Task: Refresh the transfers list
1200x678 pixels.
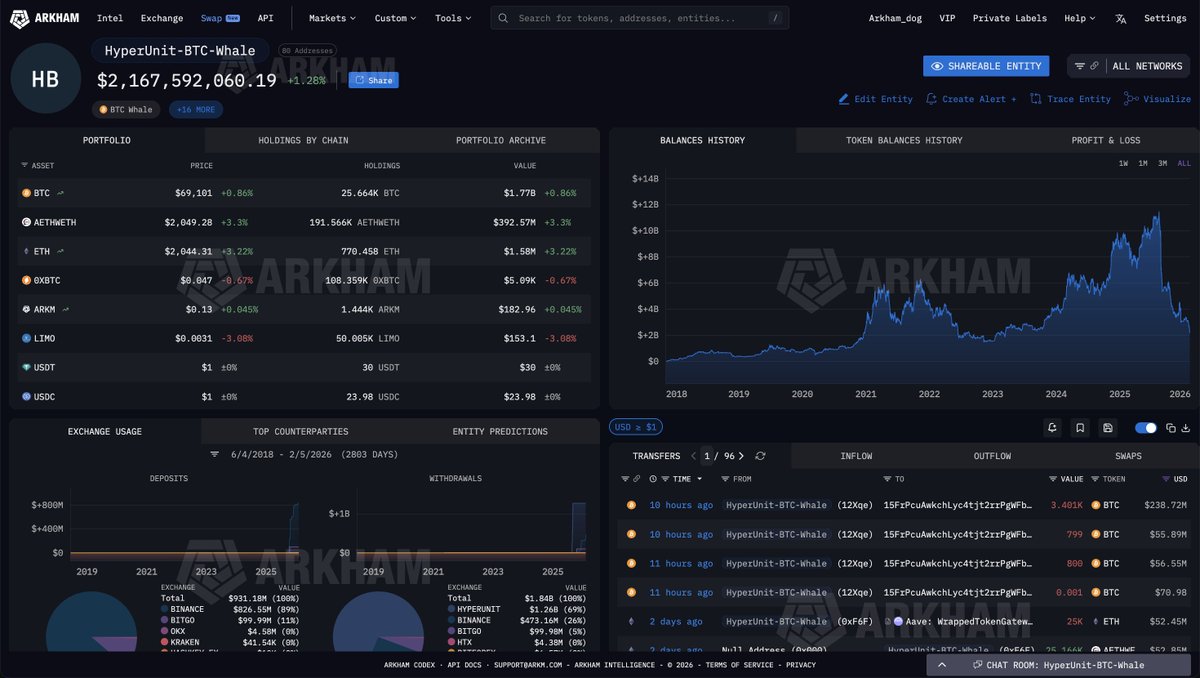Action: [x=760, y=456]
